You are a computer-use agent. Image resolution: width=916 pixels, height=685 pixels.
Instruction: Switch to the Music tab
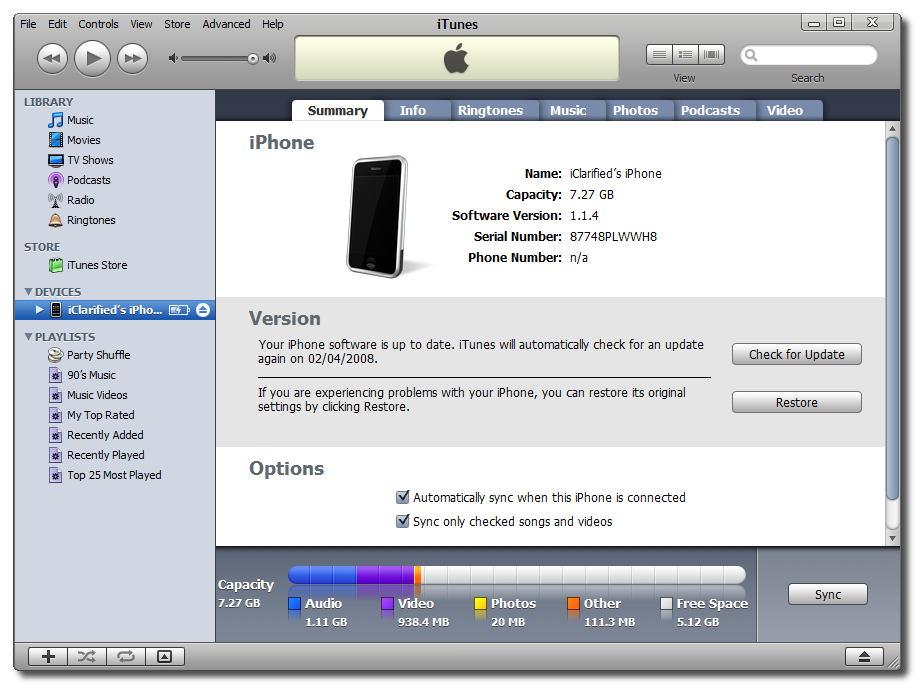568,110
